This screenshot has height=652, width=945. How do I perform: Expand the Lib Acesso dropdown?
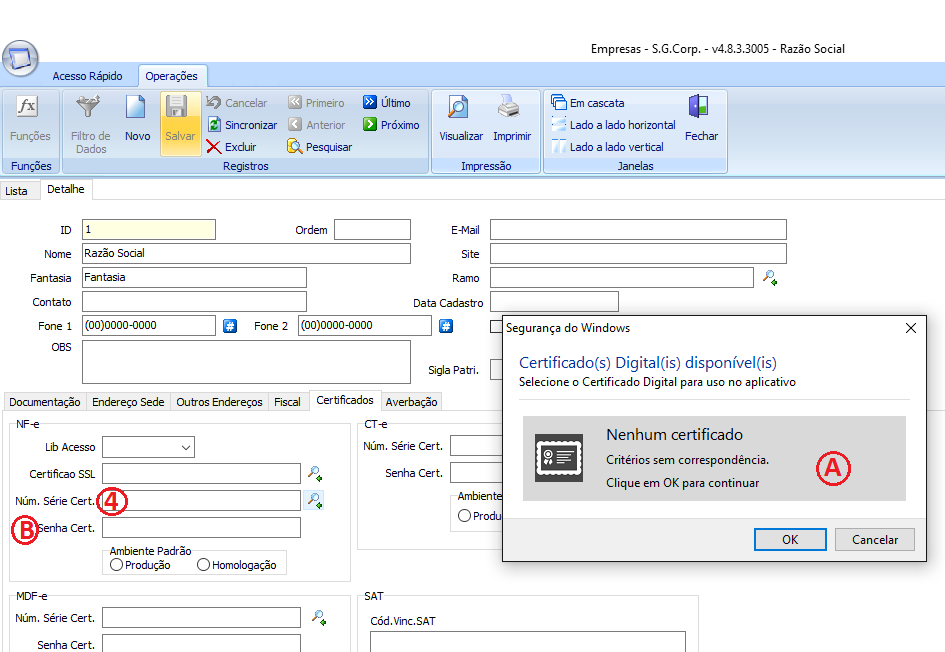coord(186,447)
